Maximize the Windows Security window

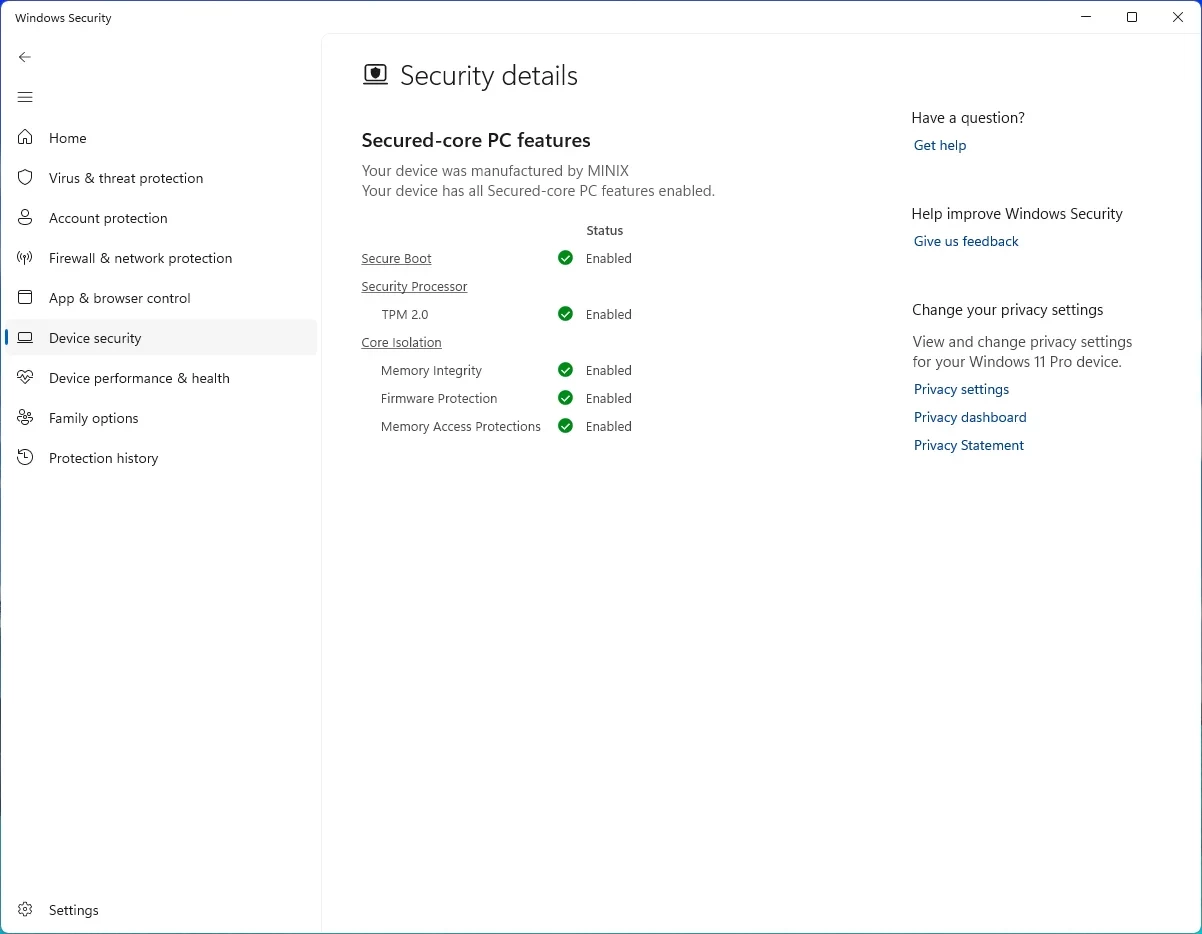1132,17
